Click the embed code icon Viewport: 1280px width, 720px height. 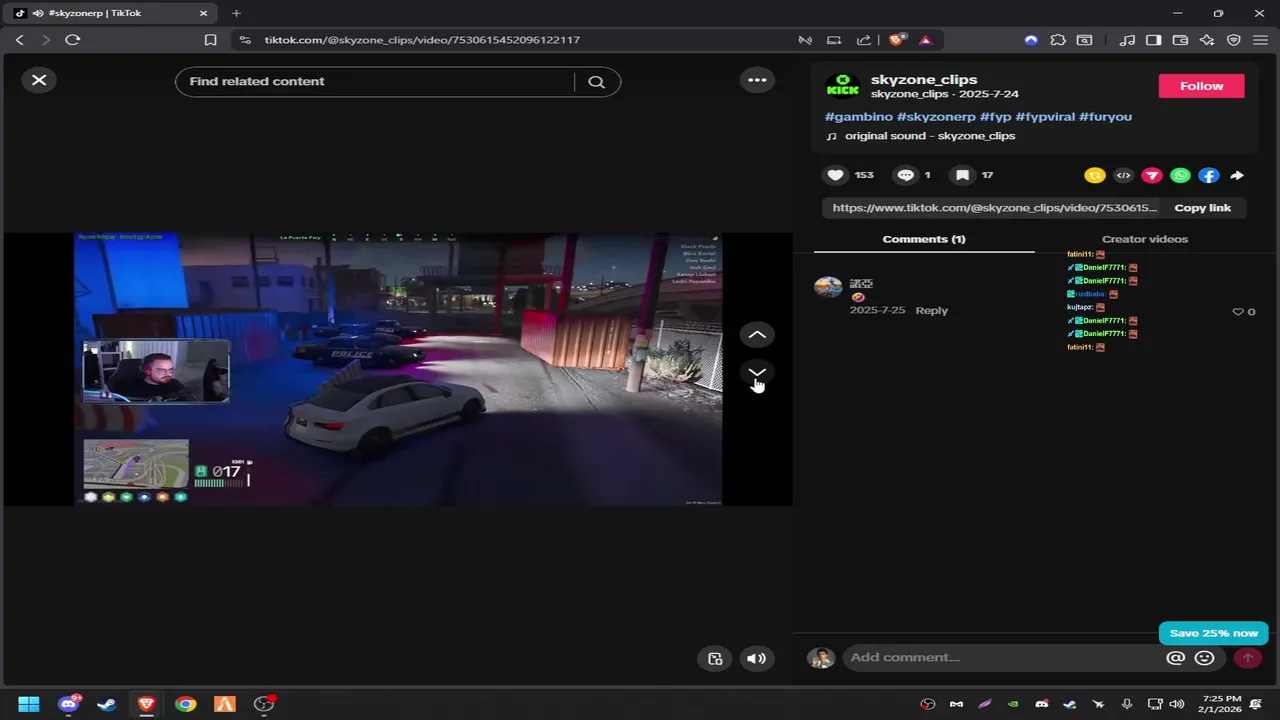1123,175
